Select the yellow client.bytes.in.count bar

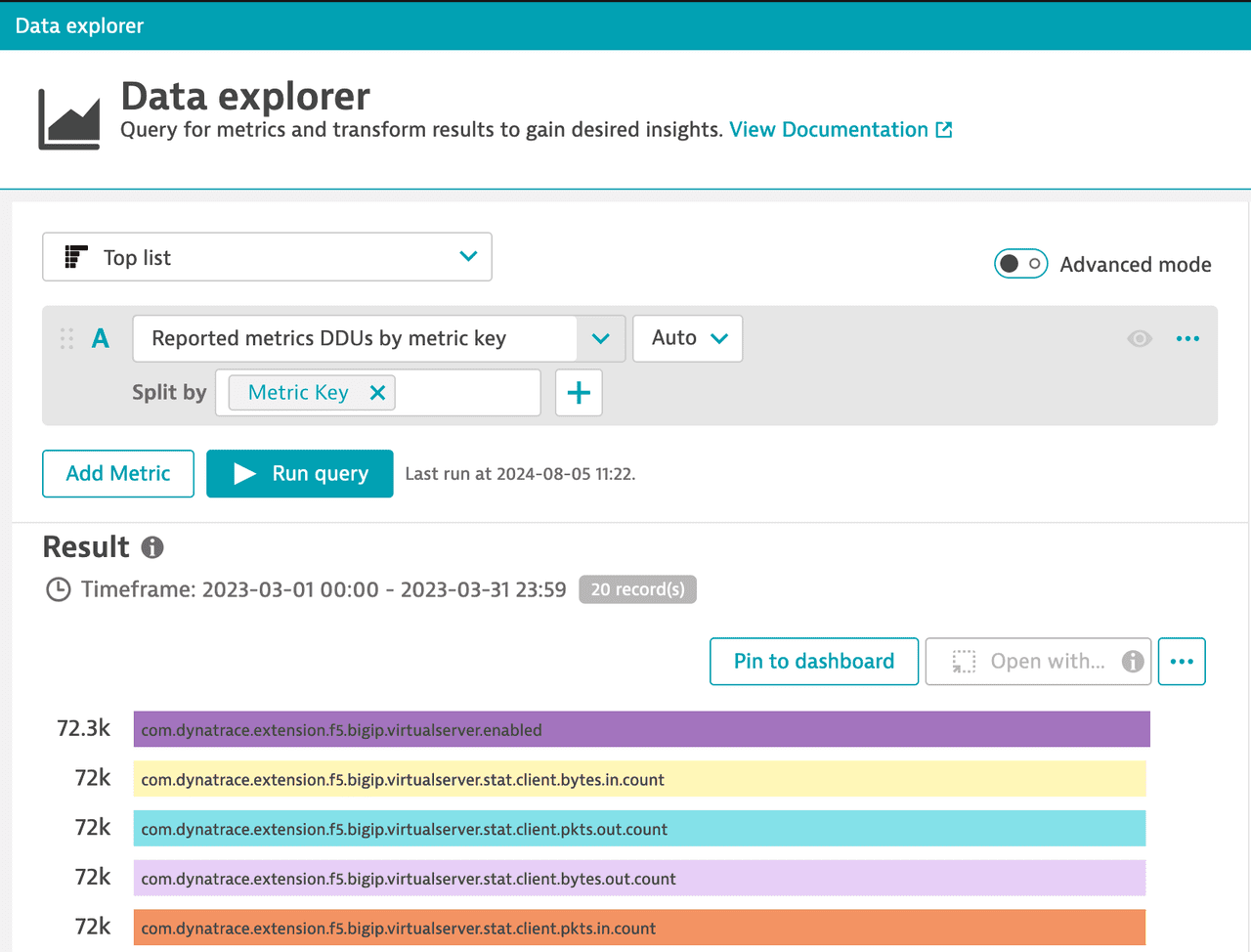click(640, 779)
